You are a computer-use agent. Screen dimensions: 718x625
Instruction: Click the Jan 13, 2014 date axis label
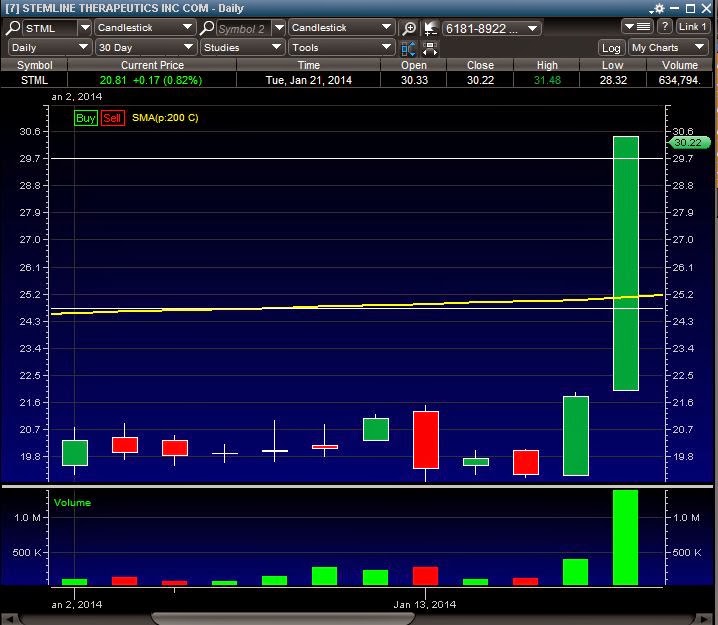[424, 604]
